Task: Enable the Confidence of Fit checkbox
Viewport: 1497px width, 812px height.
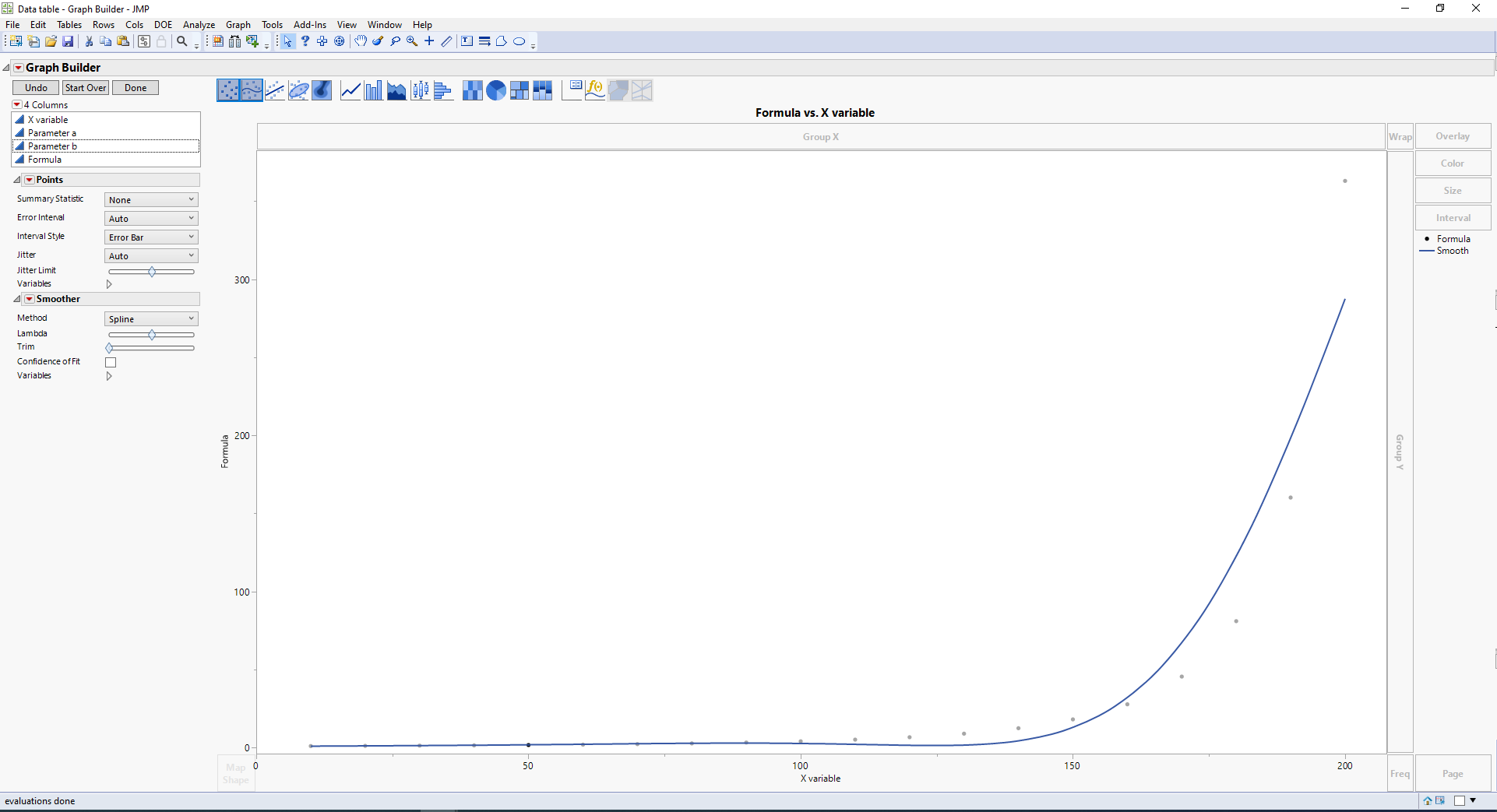Action: coord(111,361)
